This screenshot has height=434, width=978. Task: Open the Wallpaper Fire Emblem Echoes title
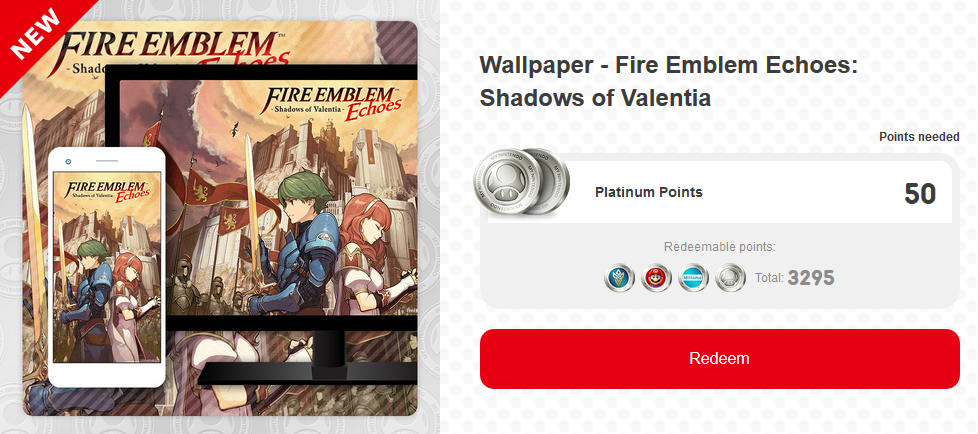(668, 82)
